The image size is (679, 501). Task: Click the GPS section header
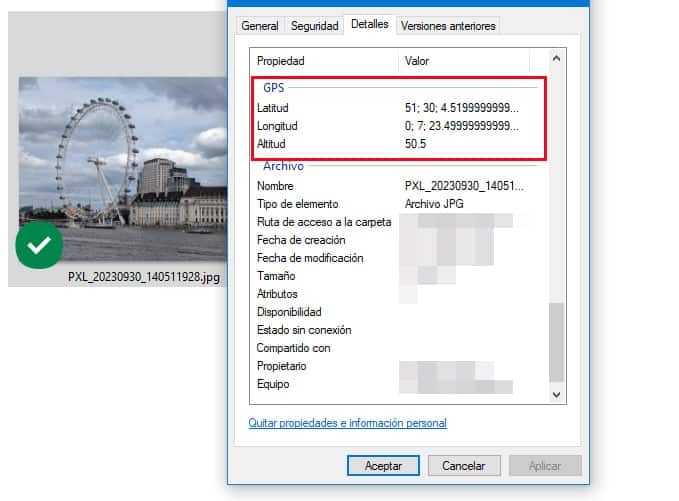click(274, 87)
